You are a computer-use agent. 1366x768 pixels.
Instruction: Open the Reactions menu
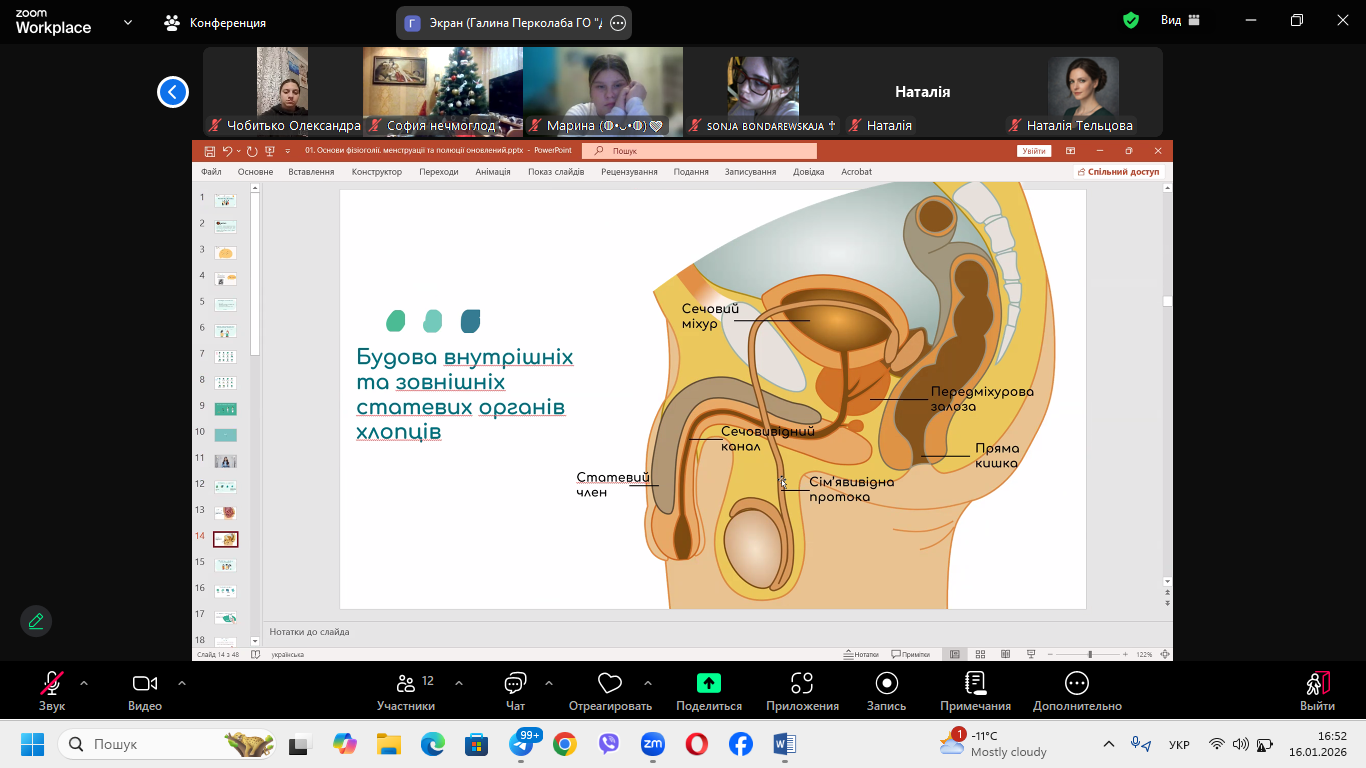point(609,690)
